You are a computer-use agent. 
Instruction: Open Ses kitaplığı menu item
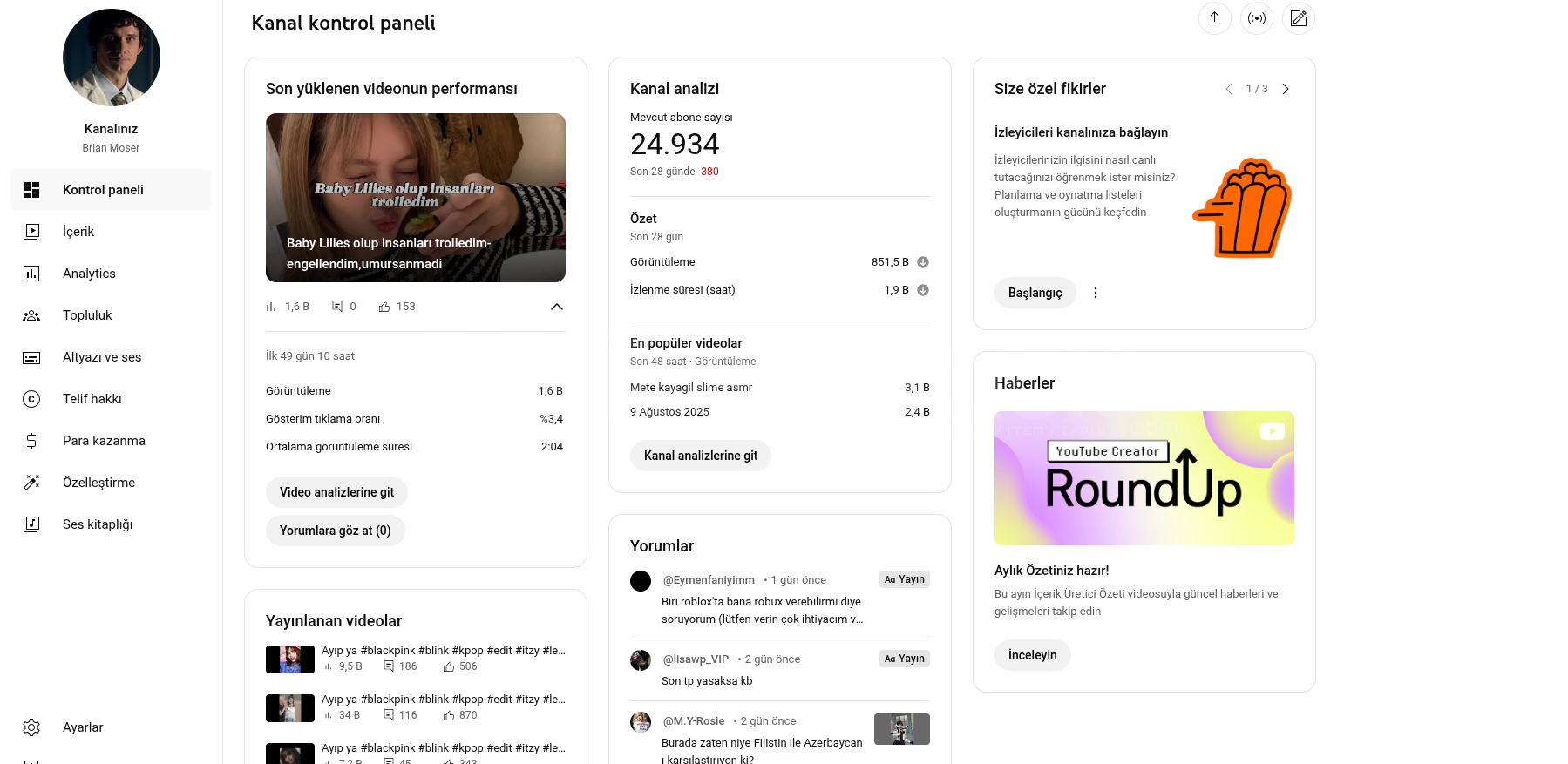111,524
